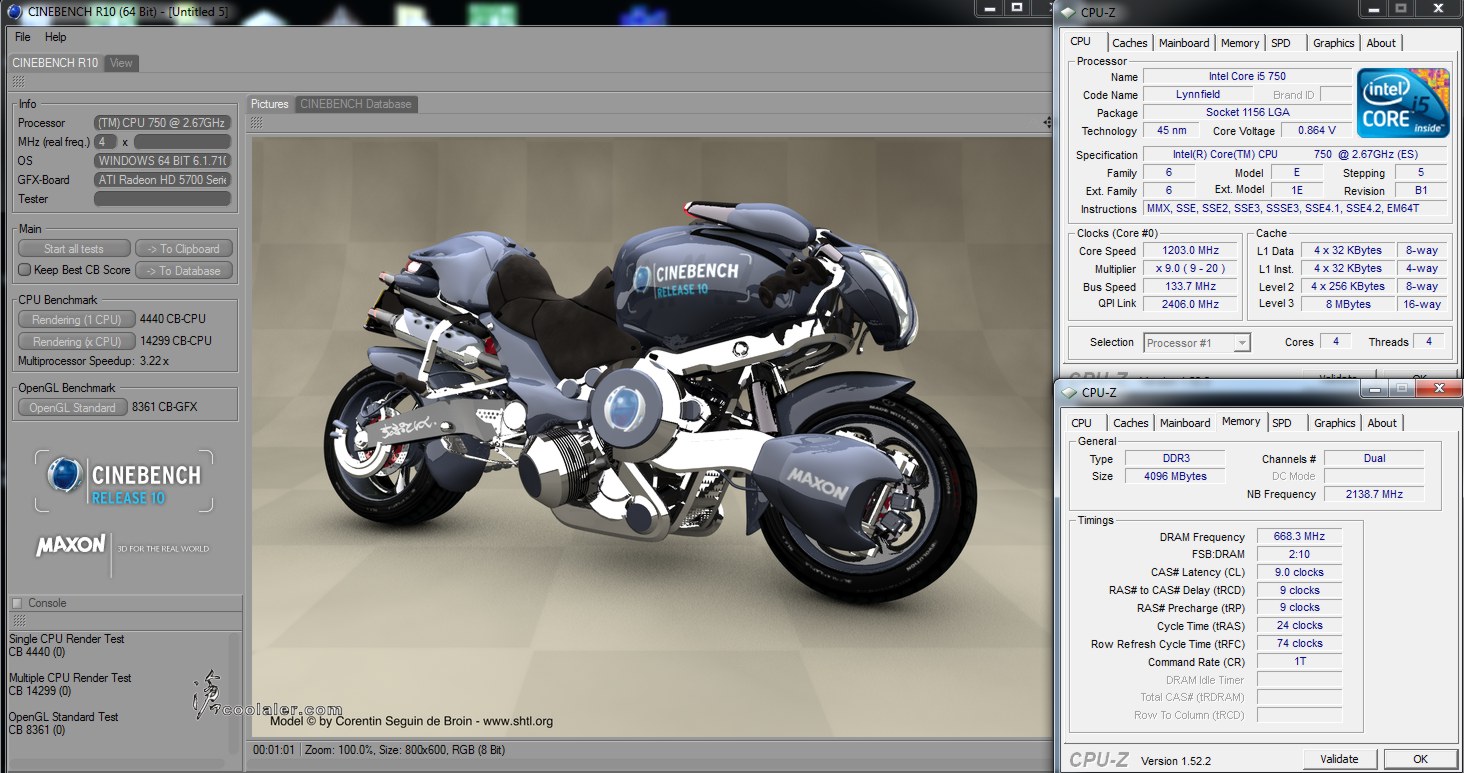The image size is (1464, 773).
Task: Click Validate button in bottom CPU-Z window
Action: pyautogui.click(x=1339, y=759)
